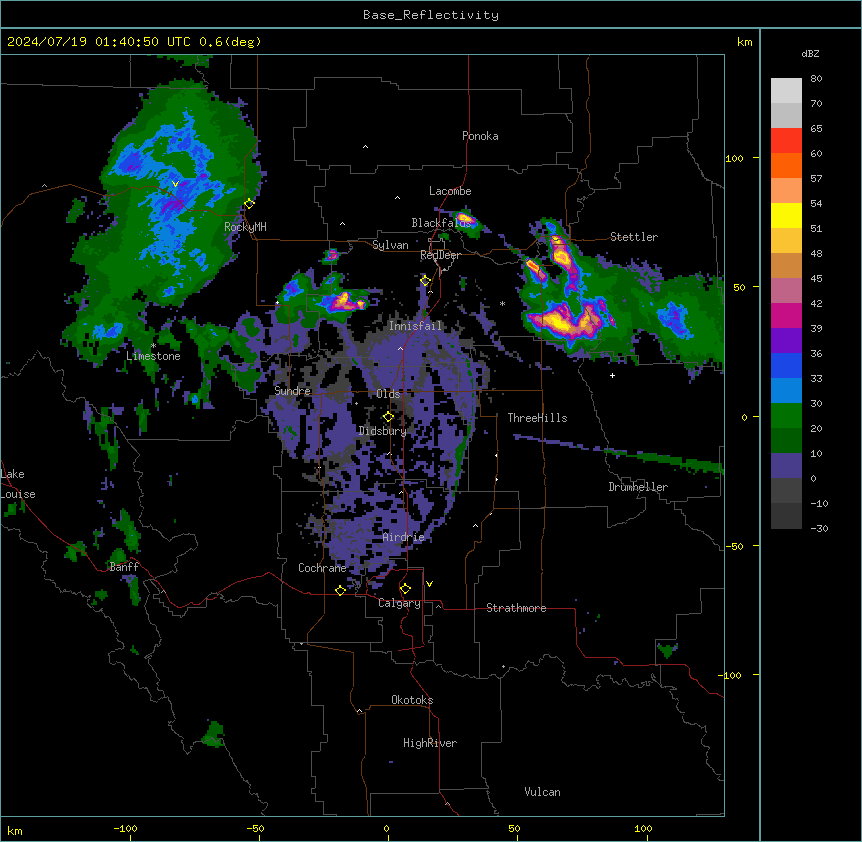This screenshot has width=862, height=842.
Task: Select the green 20-30 dBZ legend swatch
Action: 786,416
